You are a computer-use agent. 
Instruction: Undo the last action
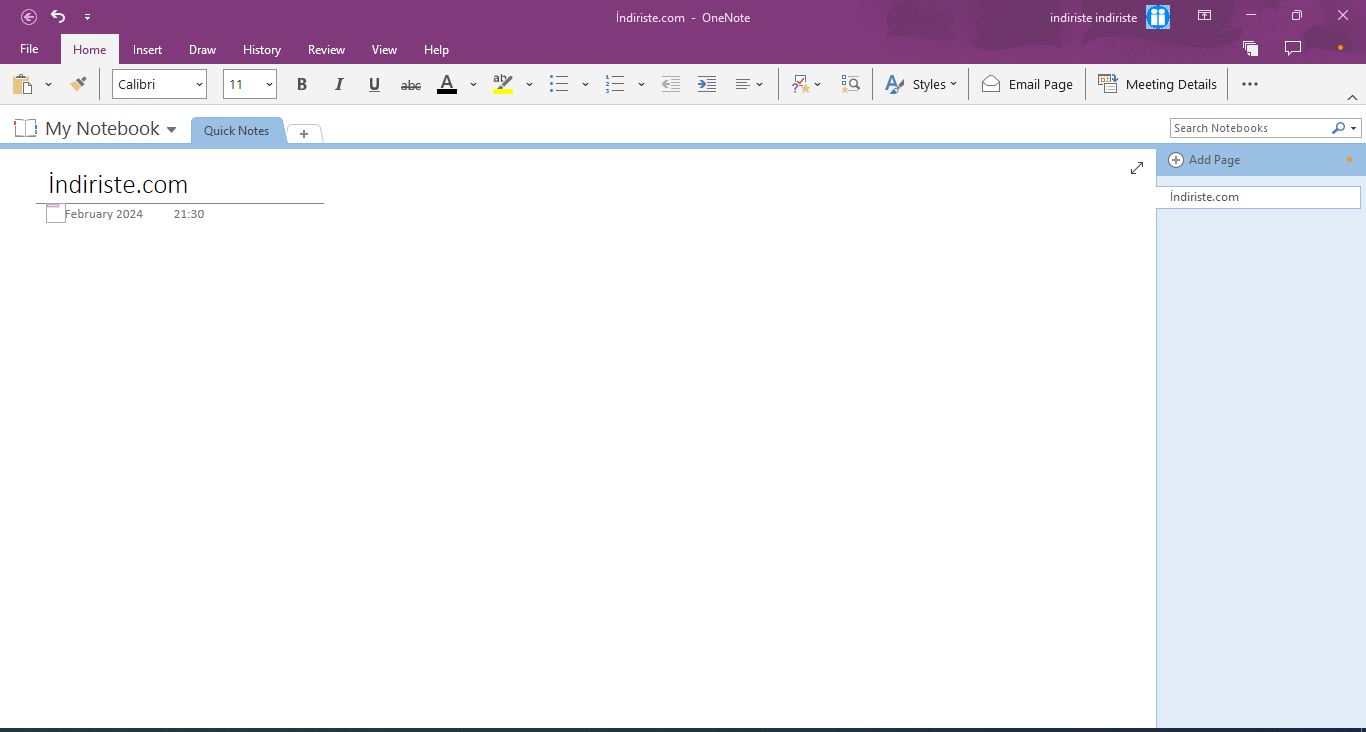(x=58, y=17)
